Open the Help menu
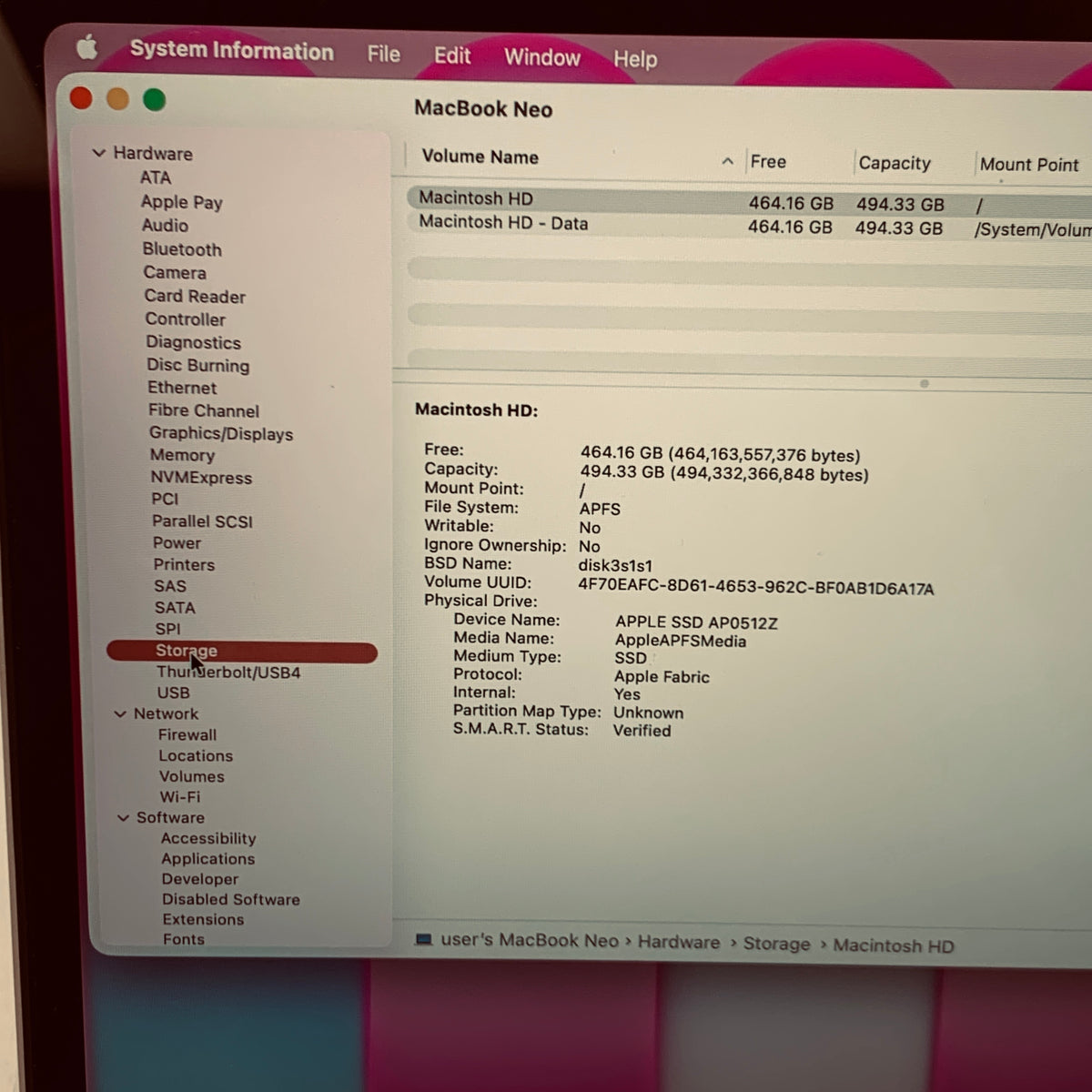 click(x=635, y=60)
